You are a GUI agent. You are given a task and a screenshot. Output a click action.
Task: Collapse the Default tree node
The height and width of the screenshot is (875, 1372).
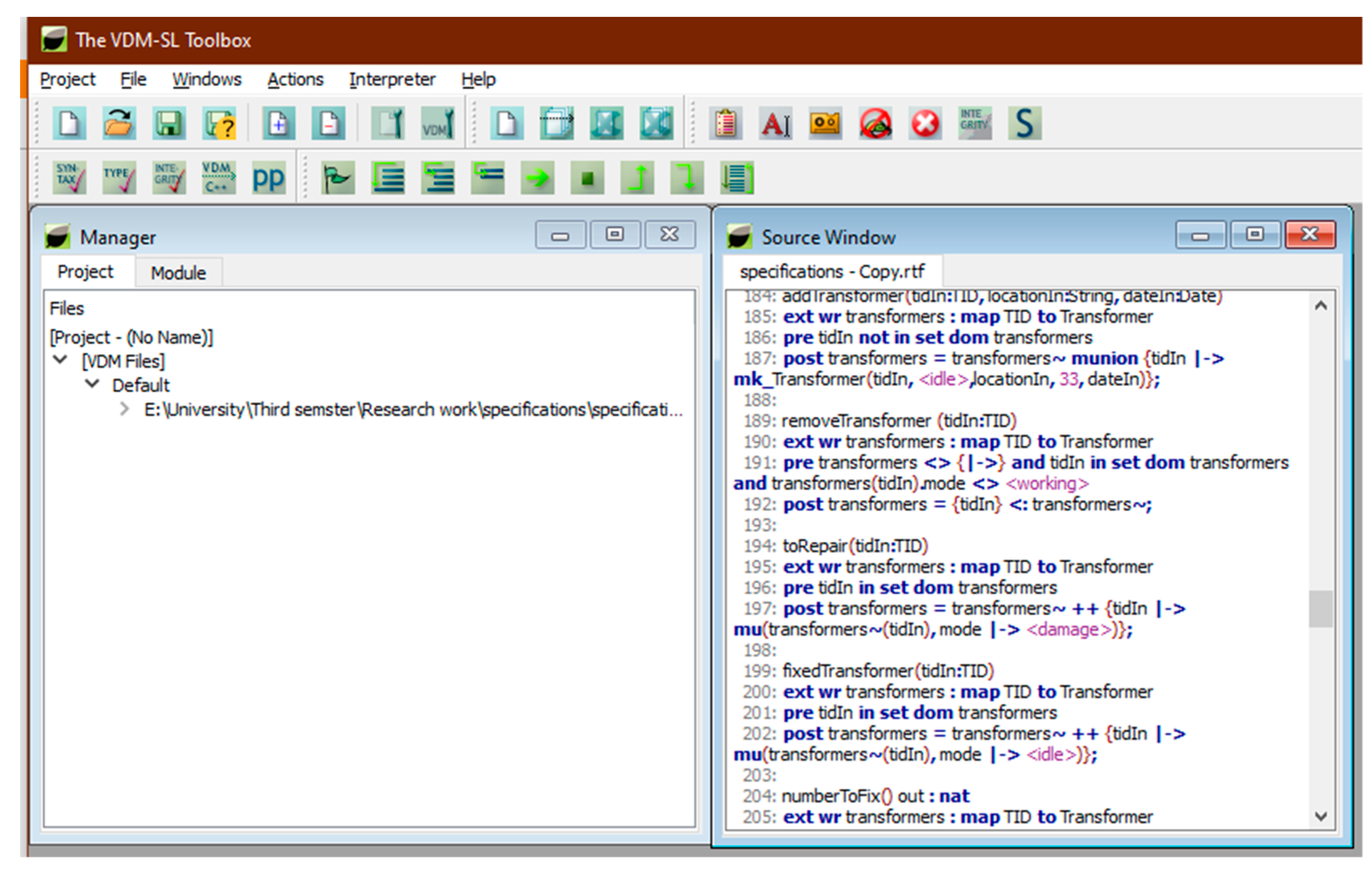point(92,384)
